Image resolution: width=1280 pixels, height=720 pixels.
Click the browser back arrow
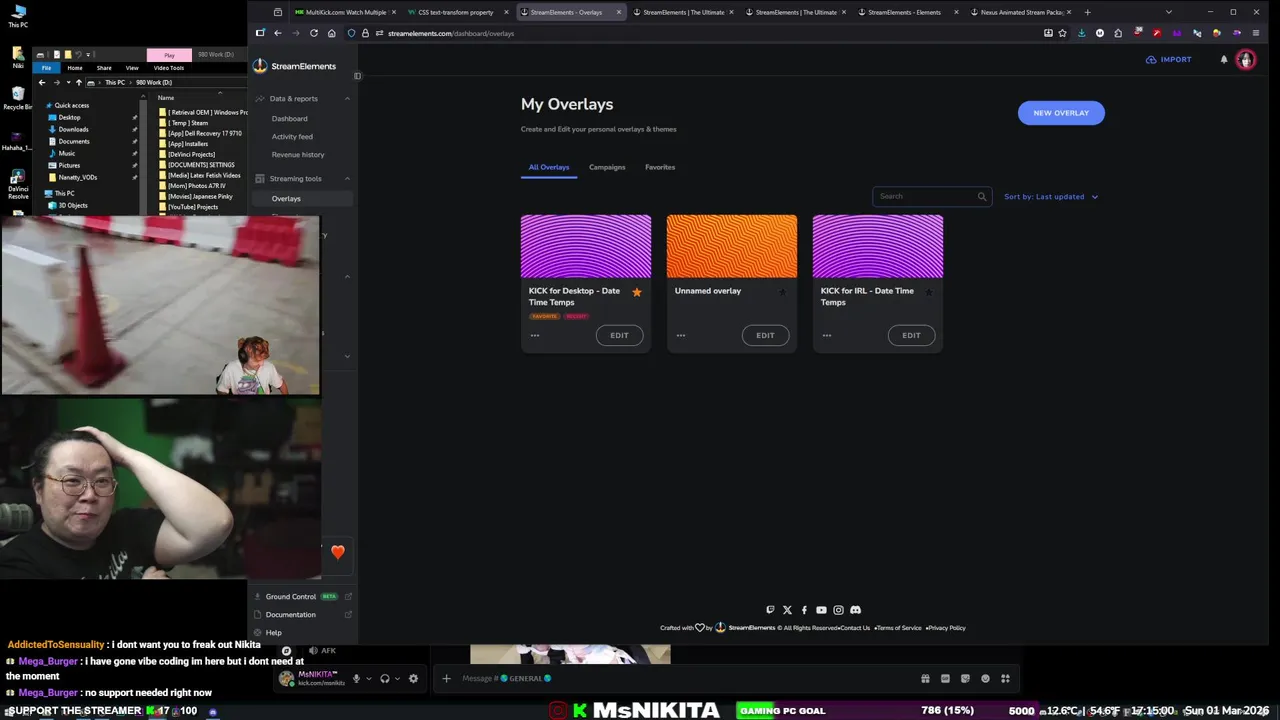pyautogui.click(x=278, y=33)
